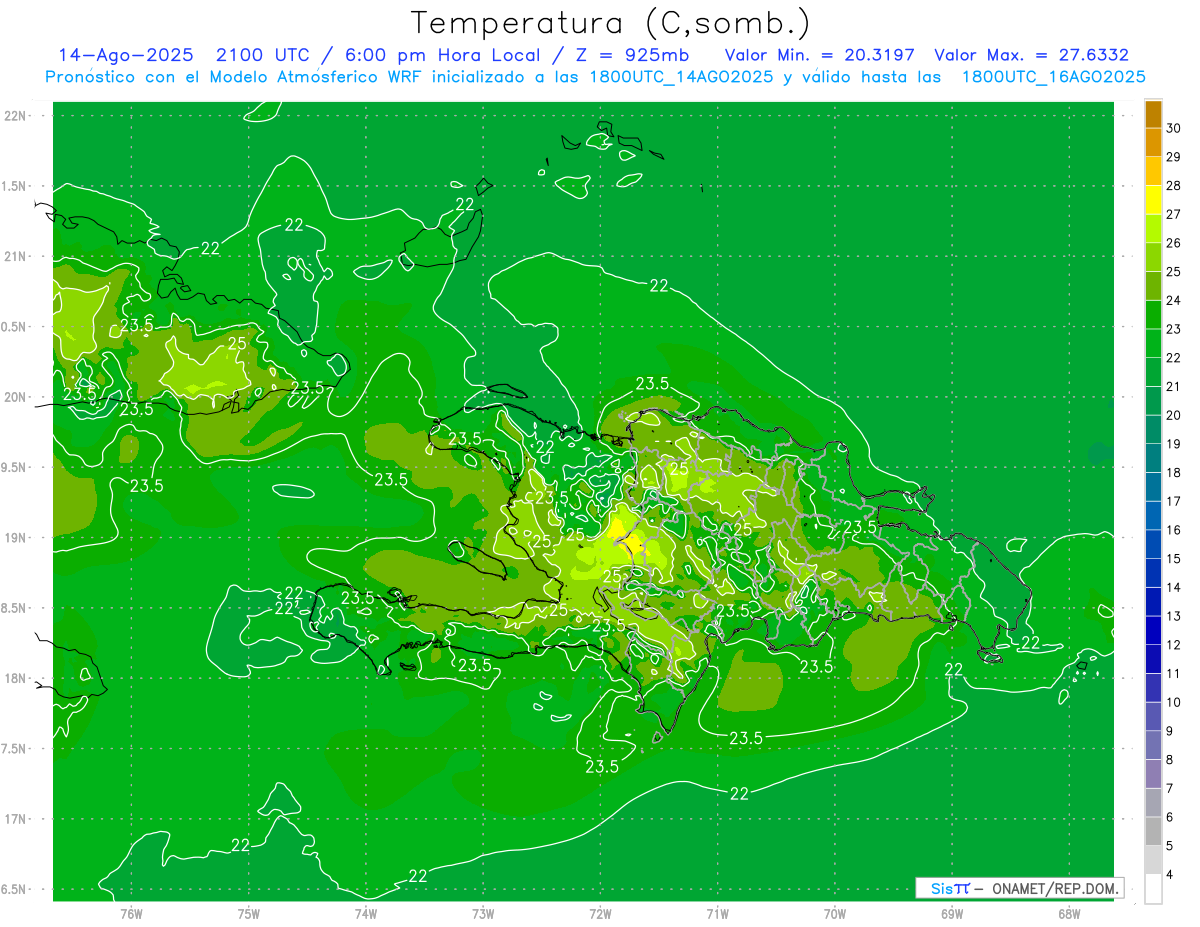Click the 'ONAMET/REP.DOM.' credit box
This screenshot has height=927, width=1200.
(x=1019, y=888)
